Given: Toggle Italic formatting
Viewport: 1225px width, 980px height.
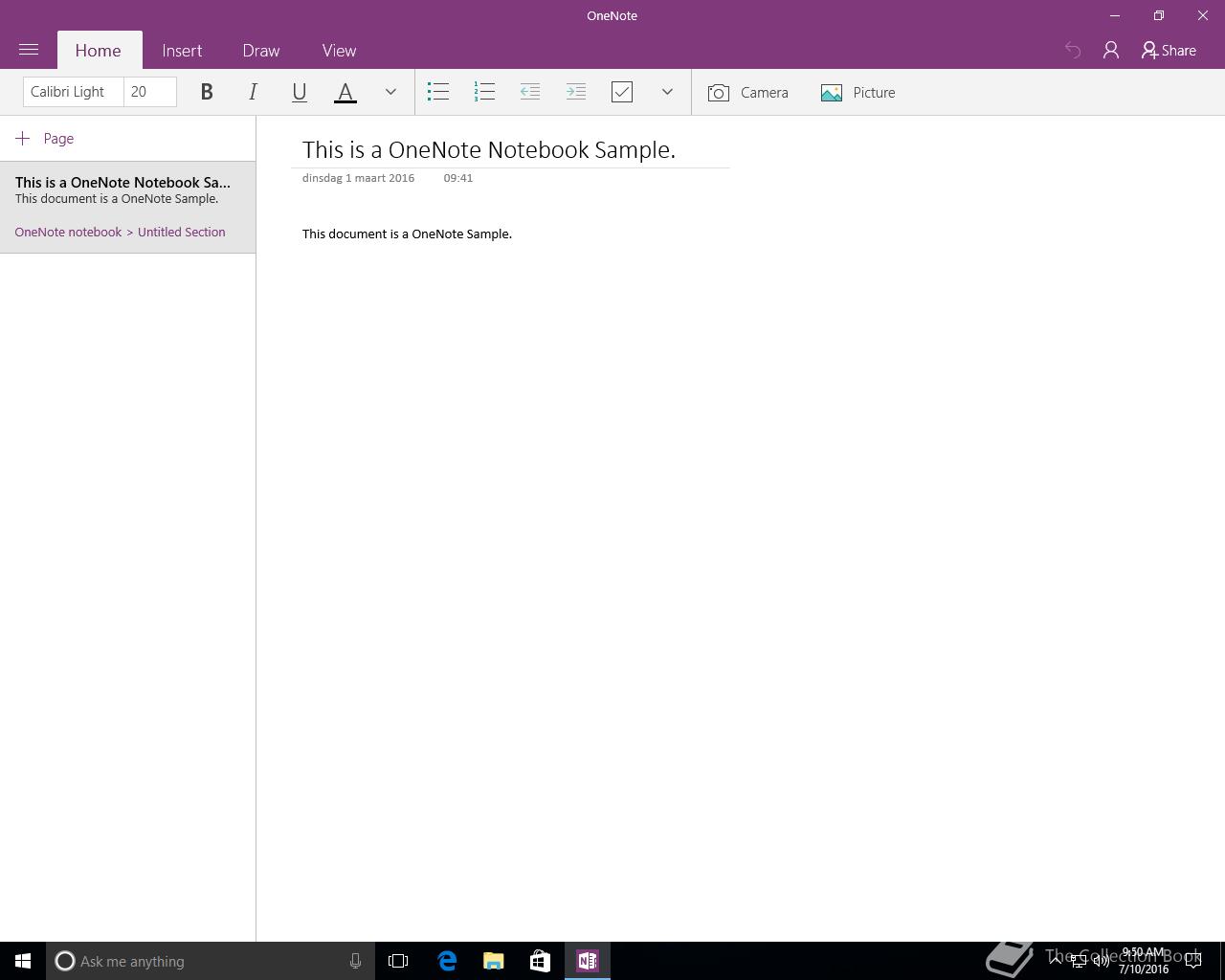Looking at the screenshot, I should (253, 92).
